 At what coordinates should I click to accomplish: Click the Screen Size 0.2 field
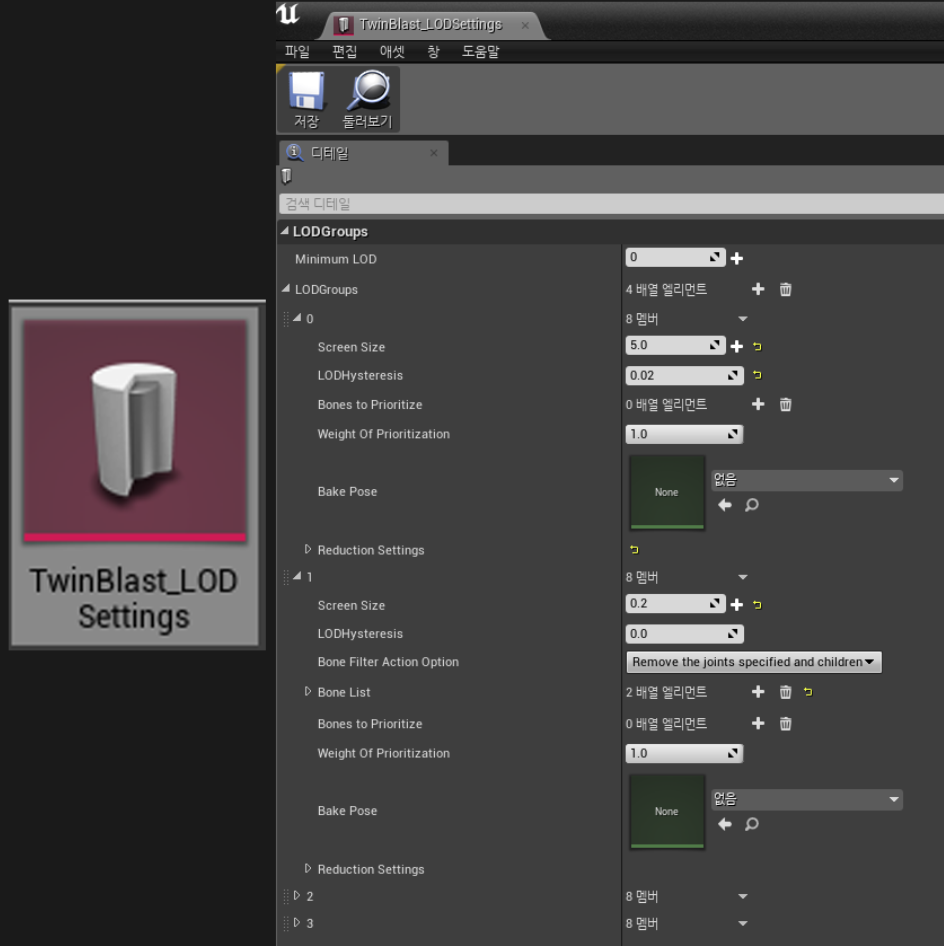click(x=675, y=603)
